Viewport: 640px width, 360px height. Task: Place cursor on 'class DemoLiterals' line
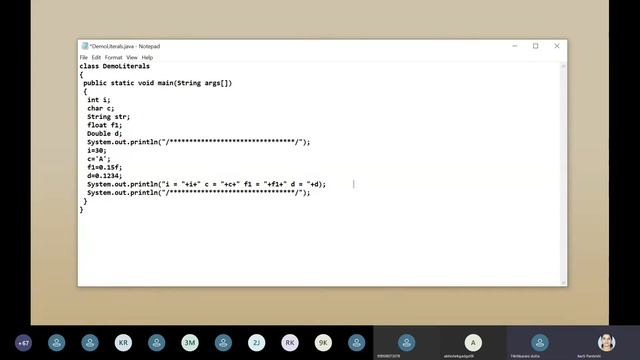(x=115, y=66)
